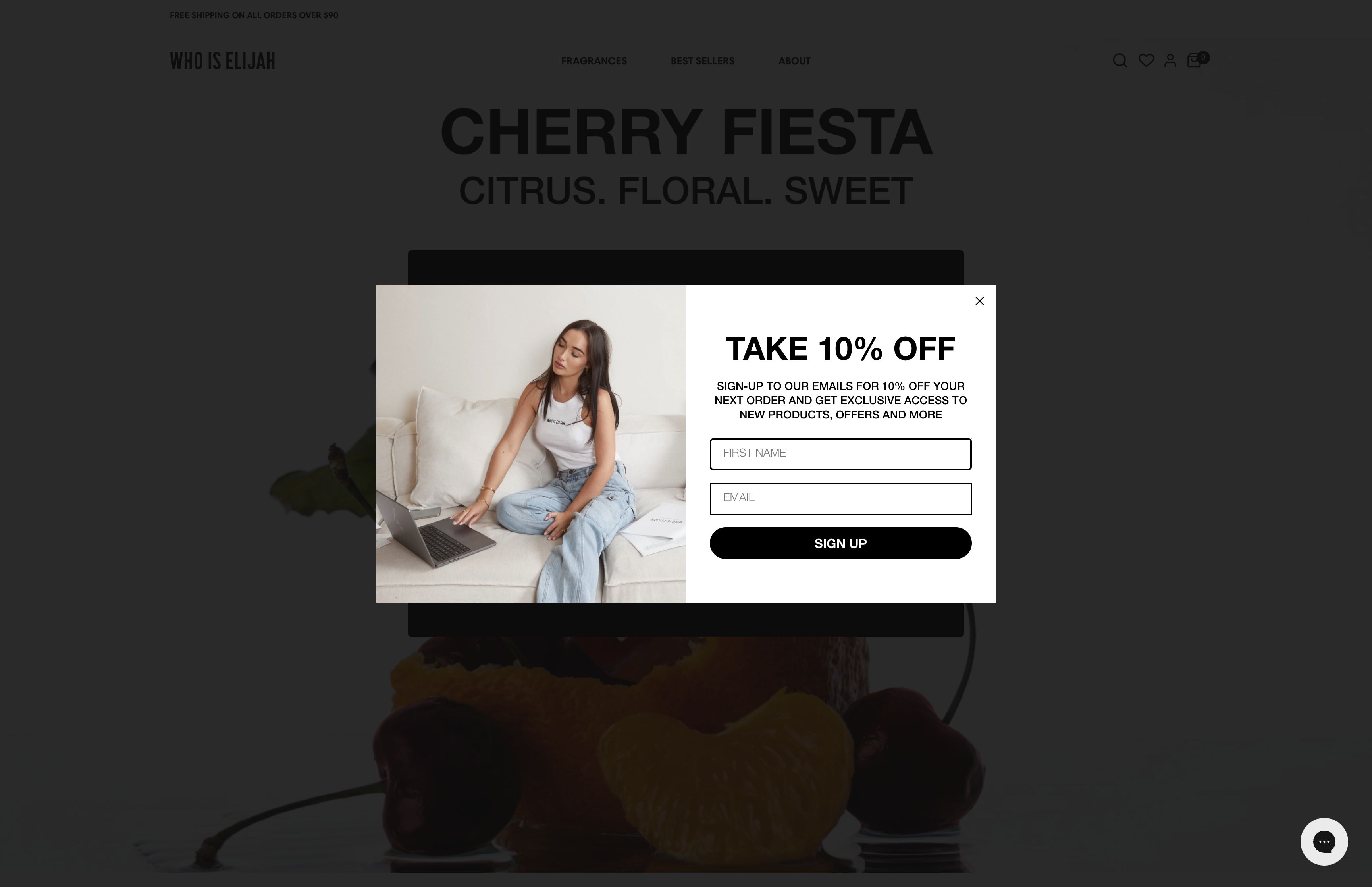Screen dimensions: 1372x887
Task: Click the Sign Up button
Action: click(840, 543)
